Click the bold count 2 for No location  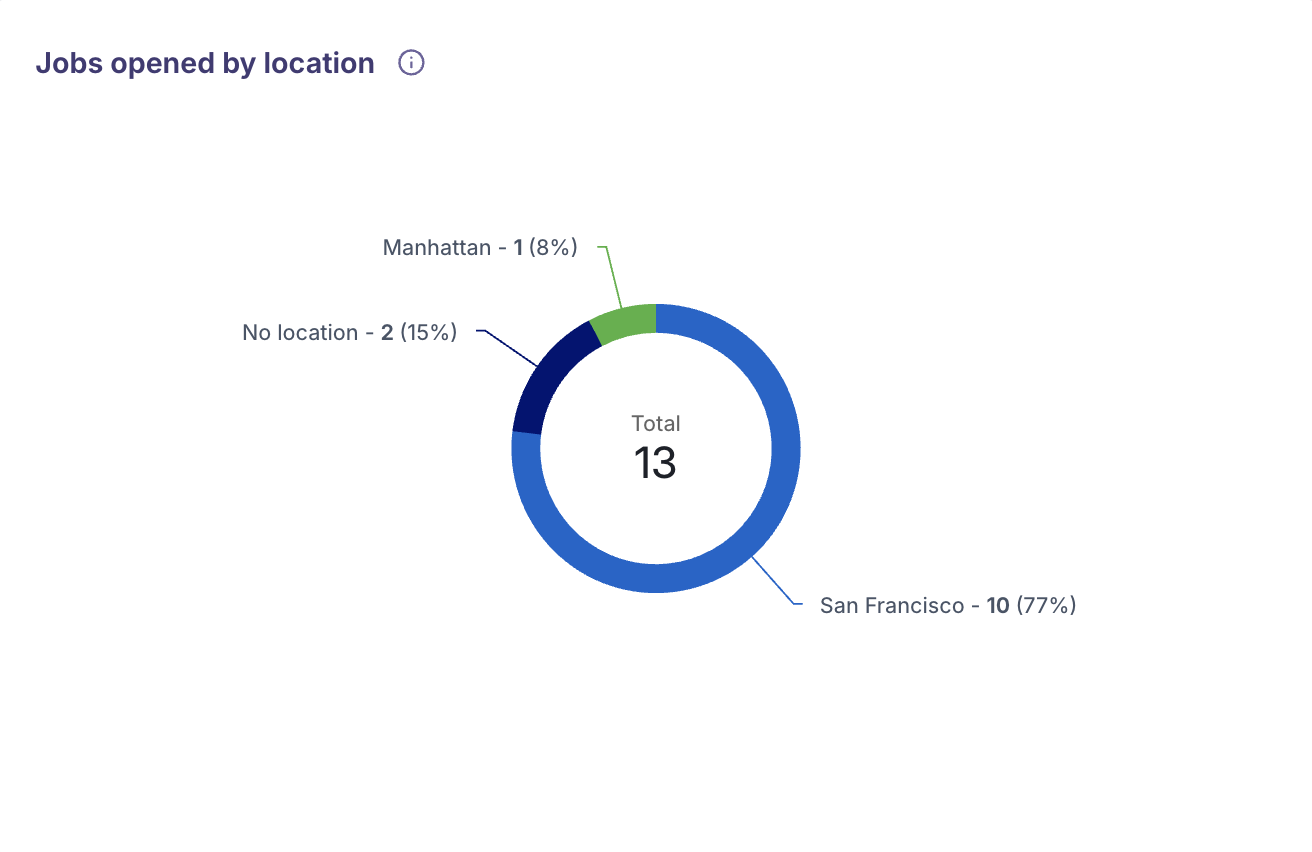387,332
